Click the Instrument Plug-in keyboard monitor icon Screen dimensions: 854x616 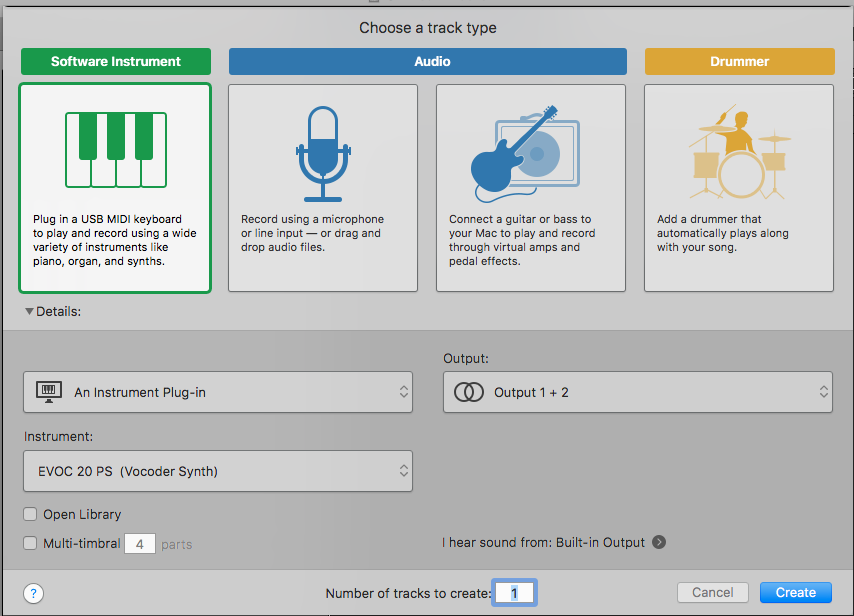[x=48, y=392]
